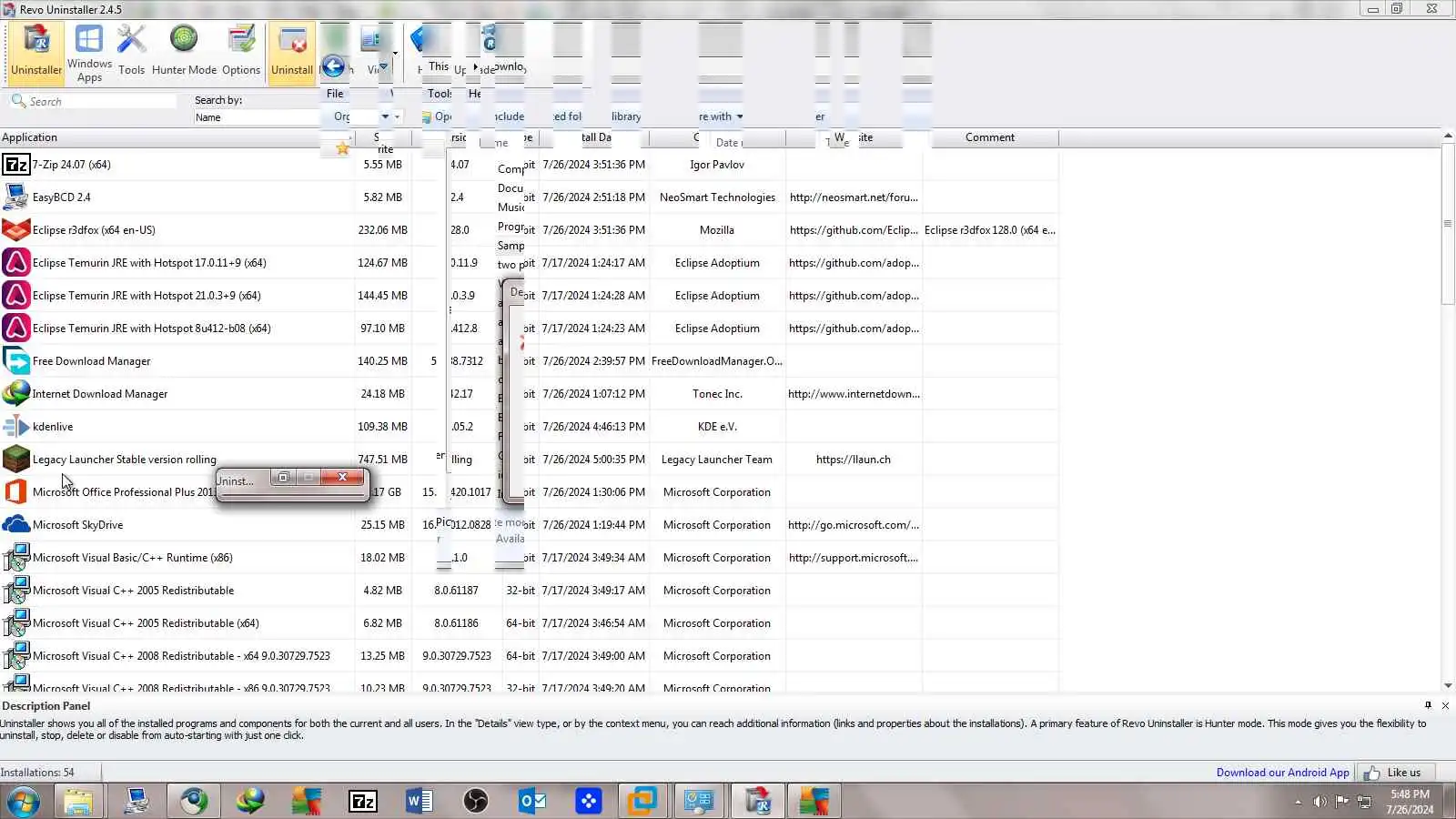1456x819 pixels.
Task: Pin the Description Panel
Action: (x=1428, y=705)
